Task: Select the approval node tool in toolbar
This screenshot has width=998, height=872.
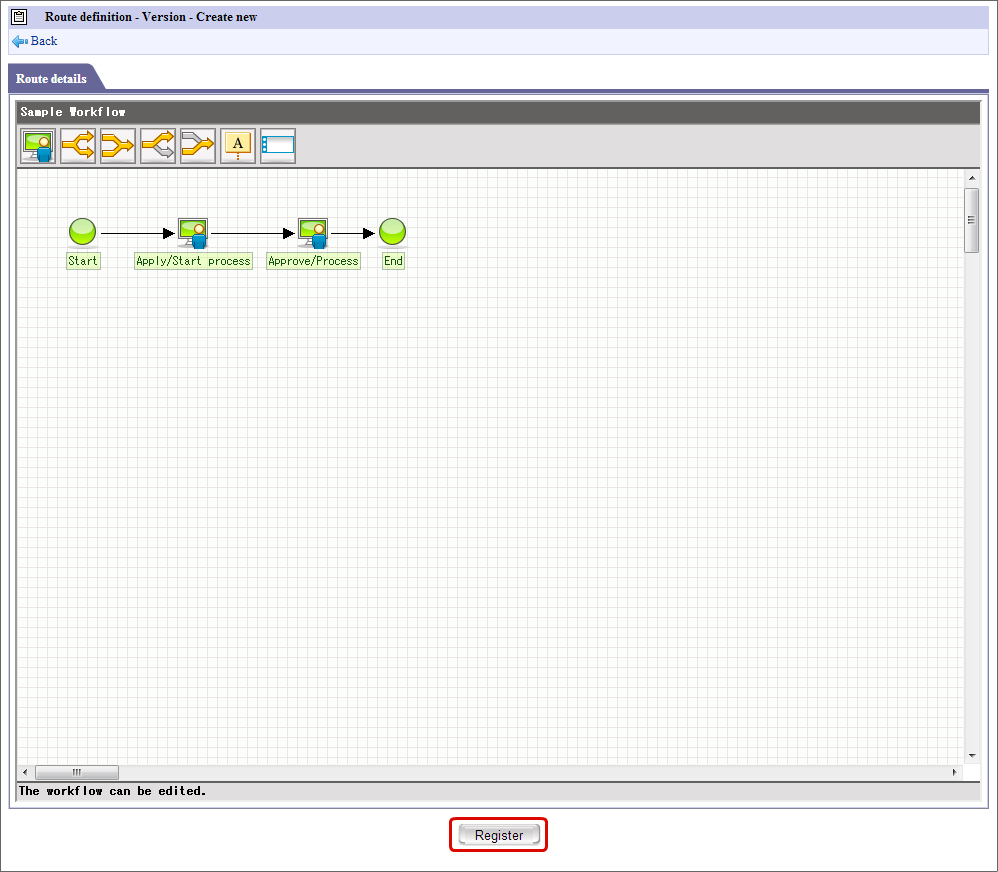Action: tap(38, 146)
